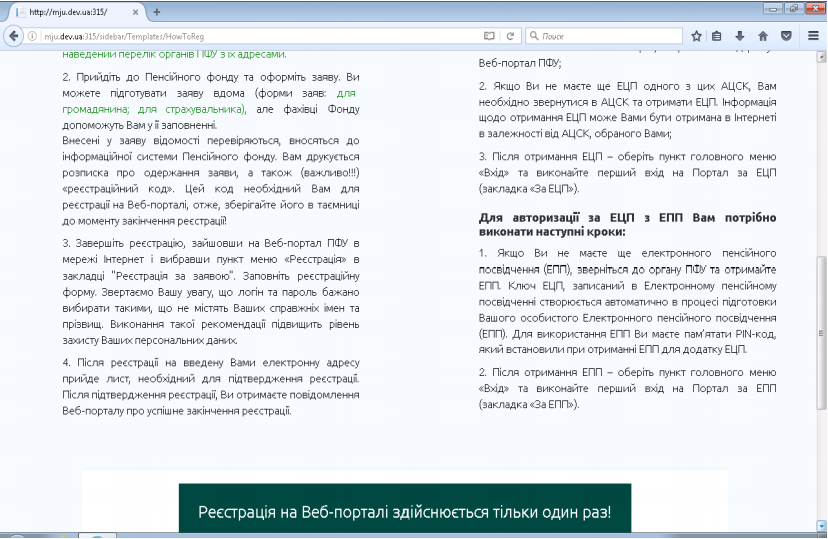Reload the page with refresh icon
Screen dimensions: 828x539
510,36
